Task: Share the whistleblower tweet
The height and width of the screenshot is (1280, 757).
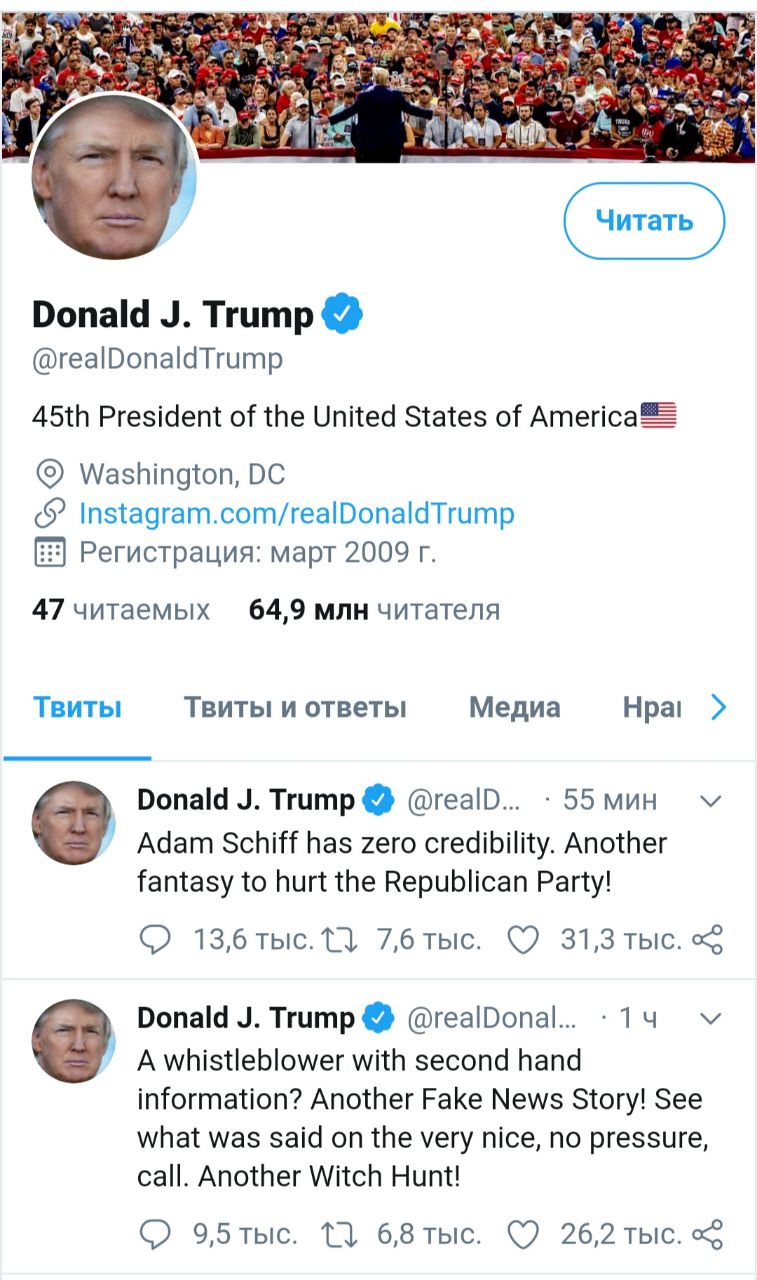Action: (707, 1234)
